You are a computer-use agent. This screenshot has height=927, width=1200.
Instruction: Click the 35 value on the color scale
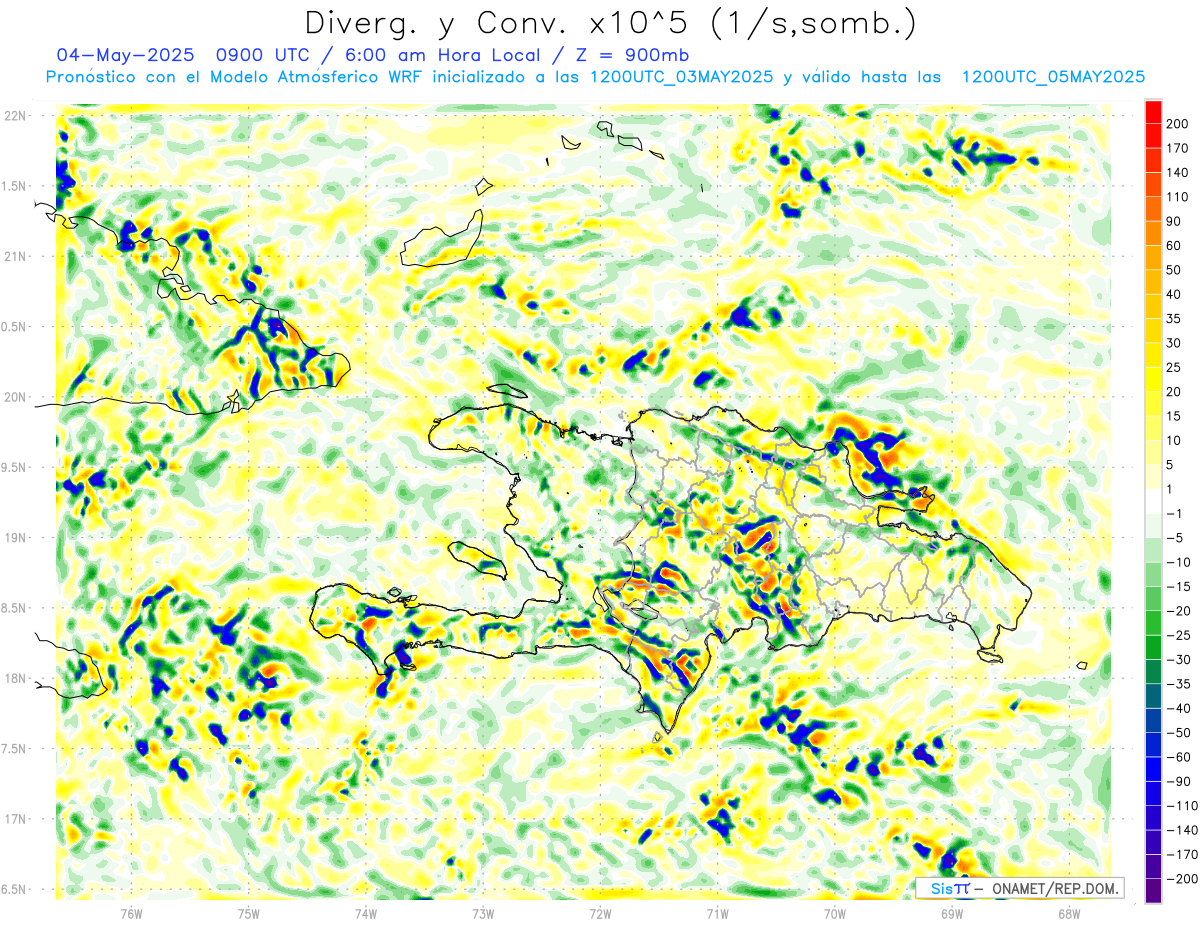(1175, 319)
